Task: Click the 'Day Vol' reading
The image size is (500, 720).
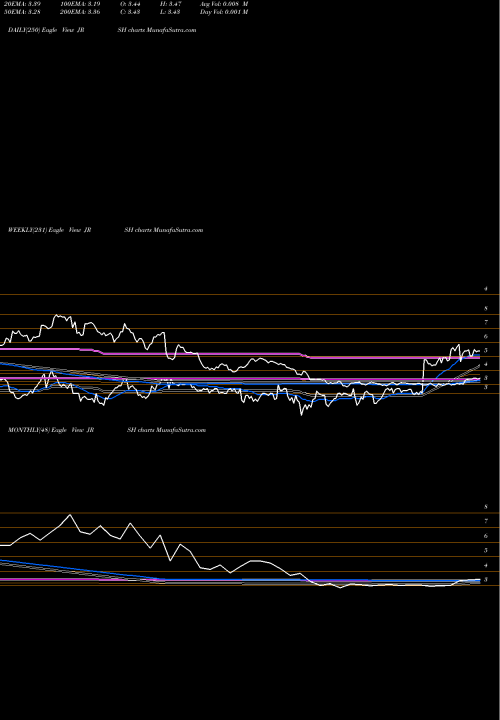Action: [x=224, y=12]
